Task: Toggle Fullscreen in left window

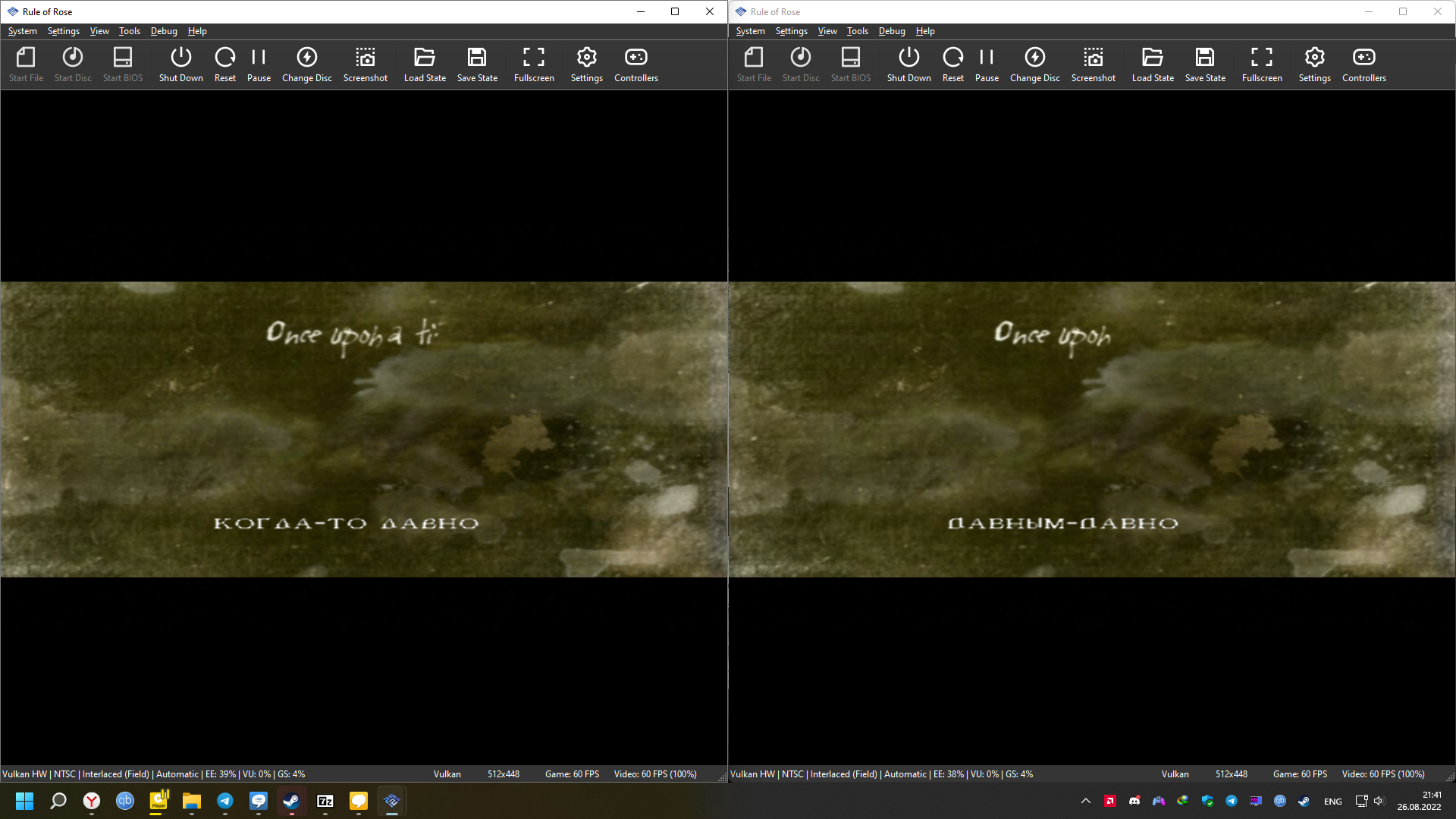Action: pos(534,65)
